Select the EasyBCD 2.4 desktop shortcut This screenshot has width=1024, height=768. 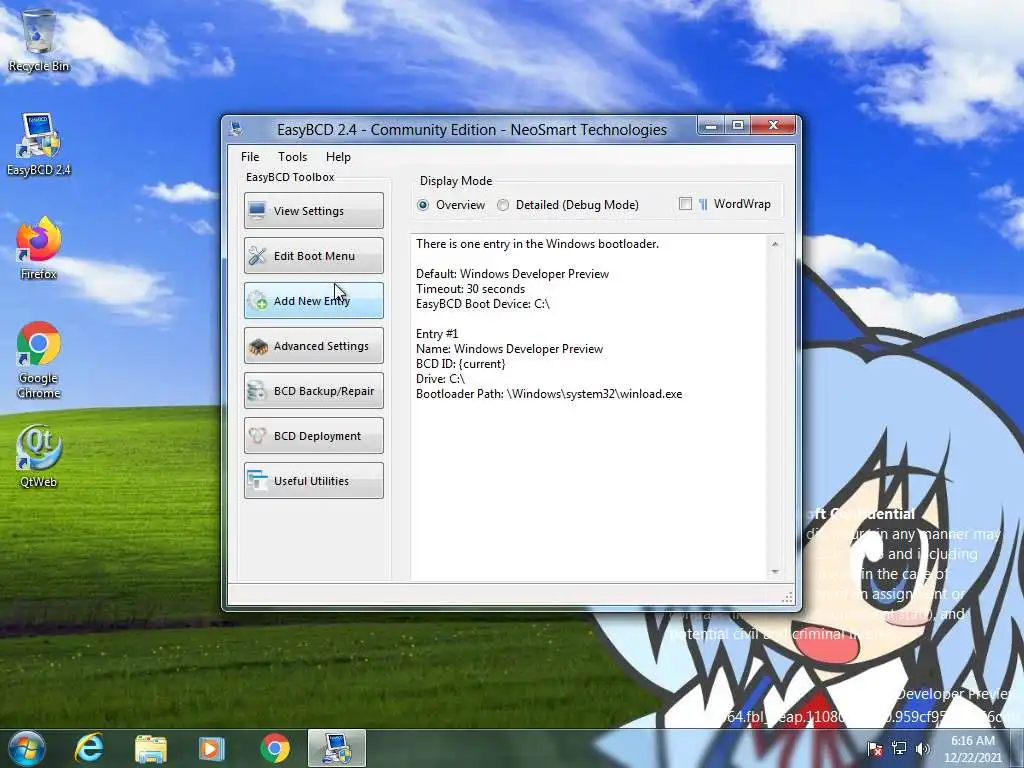39,145
